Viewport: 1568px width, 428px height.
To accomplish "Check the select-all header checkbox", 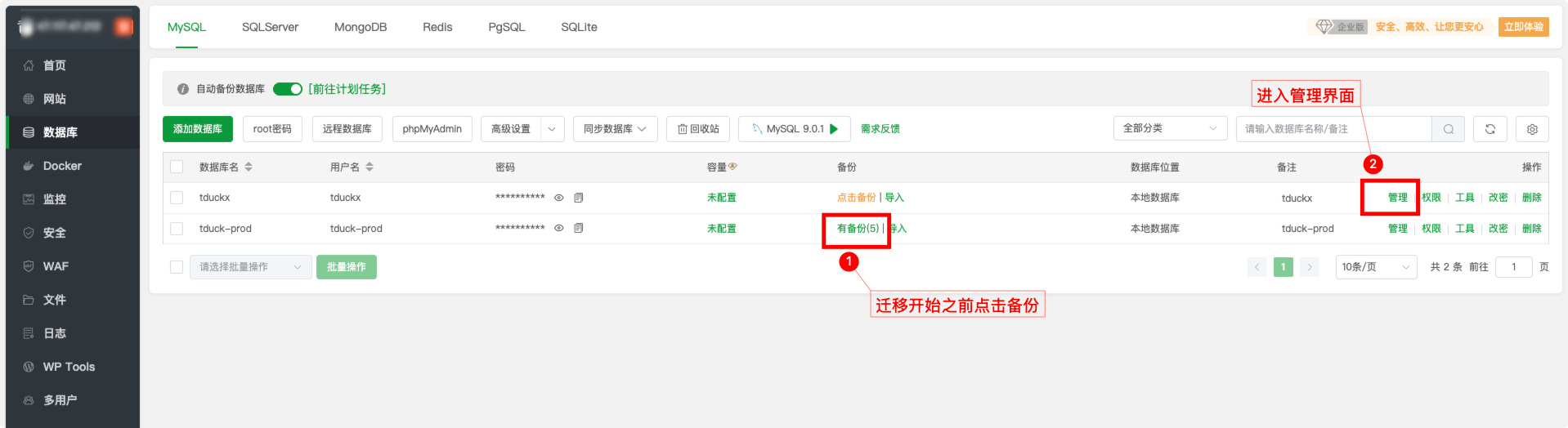I will 177,167.
